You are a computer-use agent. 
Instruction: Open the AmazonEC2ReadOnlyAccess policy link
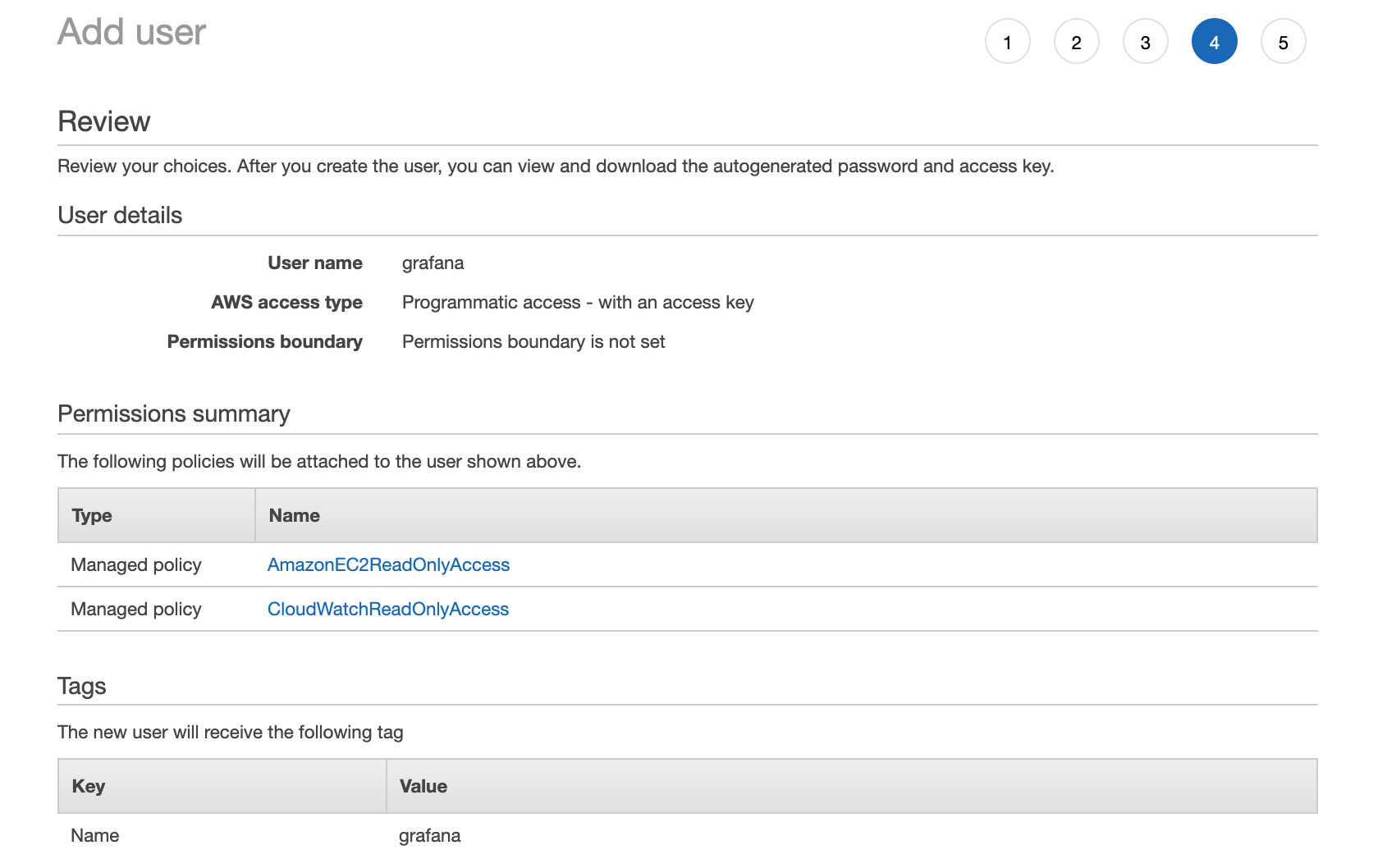(388, 564)
